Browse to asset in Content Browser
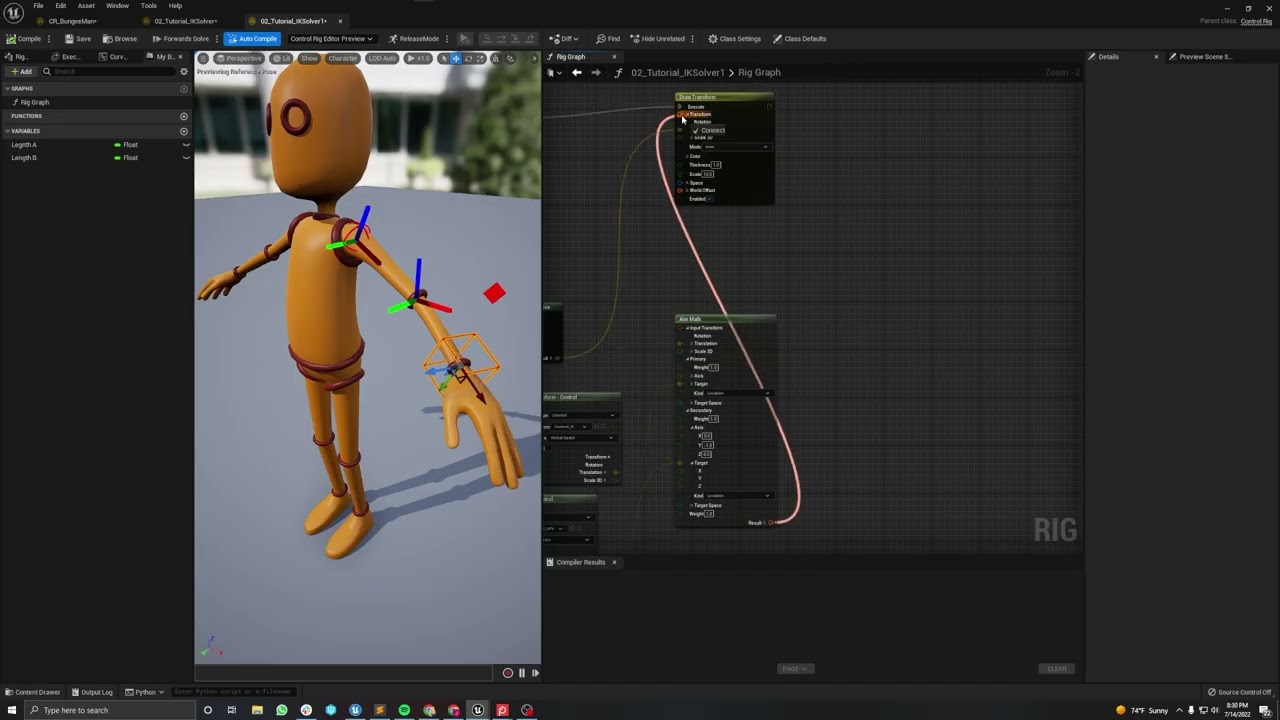 point(120,39)
